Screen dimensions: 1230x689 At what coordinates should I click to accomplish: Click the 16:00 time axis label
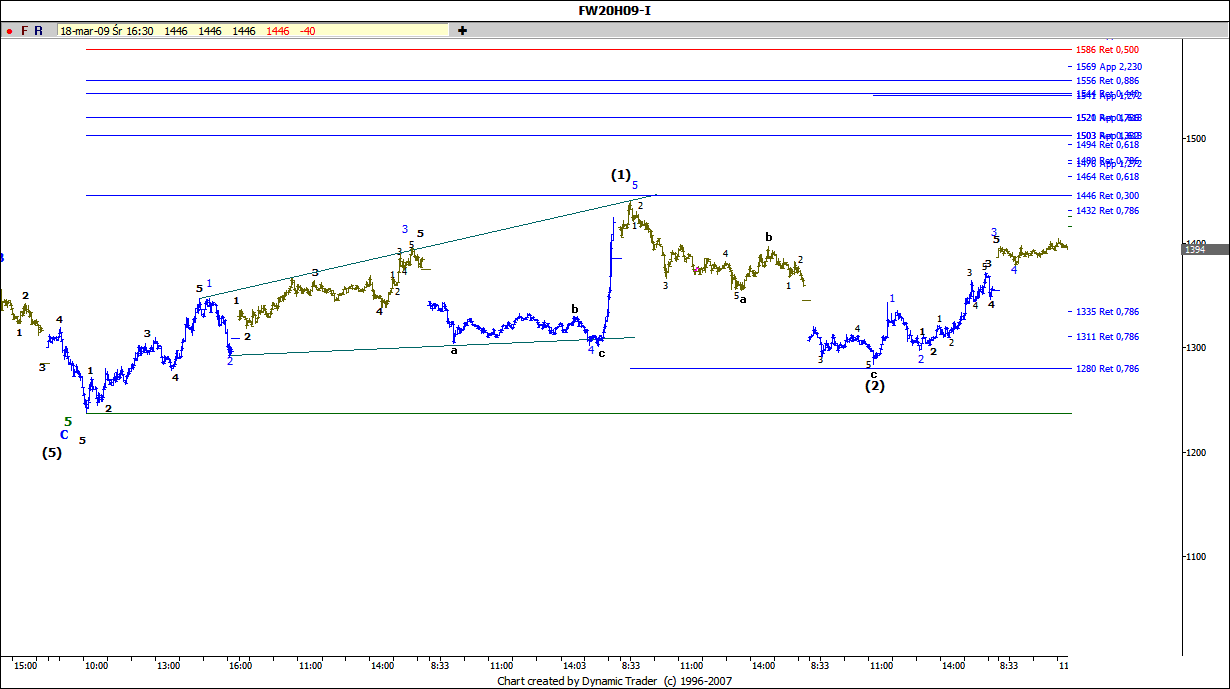[239, 665]
